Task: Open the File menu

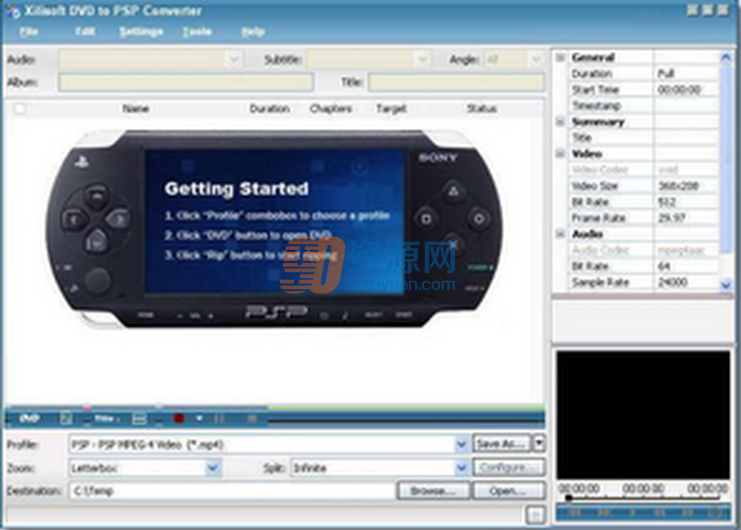Action: click(x=29, y=32)
